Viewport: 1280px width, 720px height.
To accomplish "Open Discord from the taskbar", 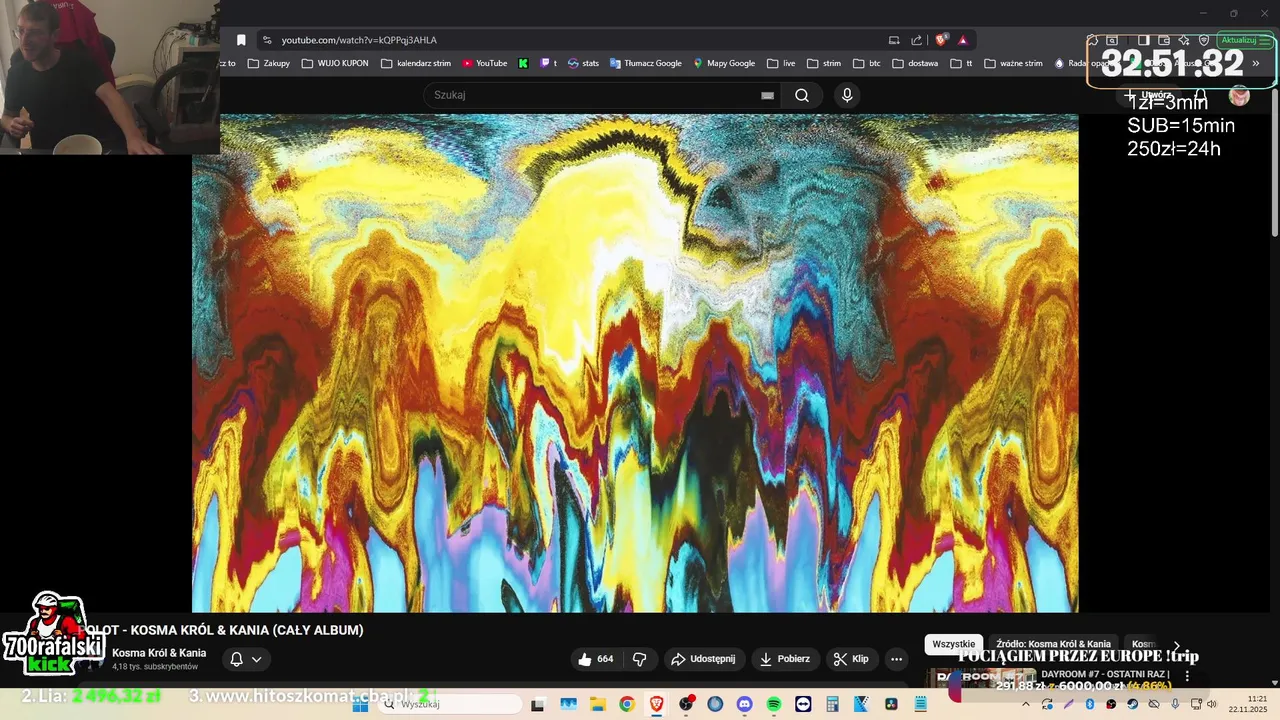I will [x=744, y=704].
